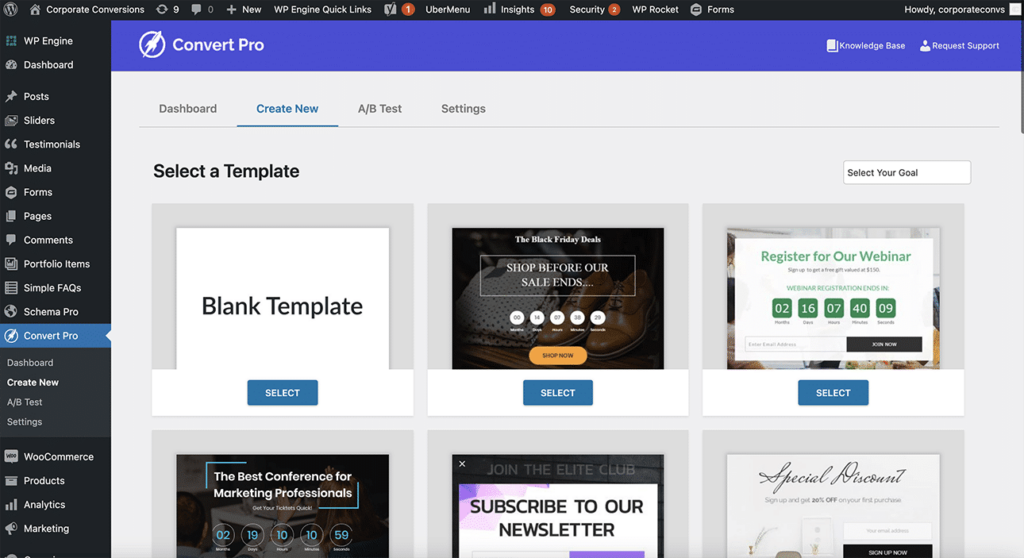
Task: Switch to the Settings tab
Action: click(x=463, y=108)
